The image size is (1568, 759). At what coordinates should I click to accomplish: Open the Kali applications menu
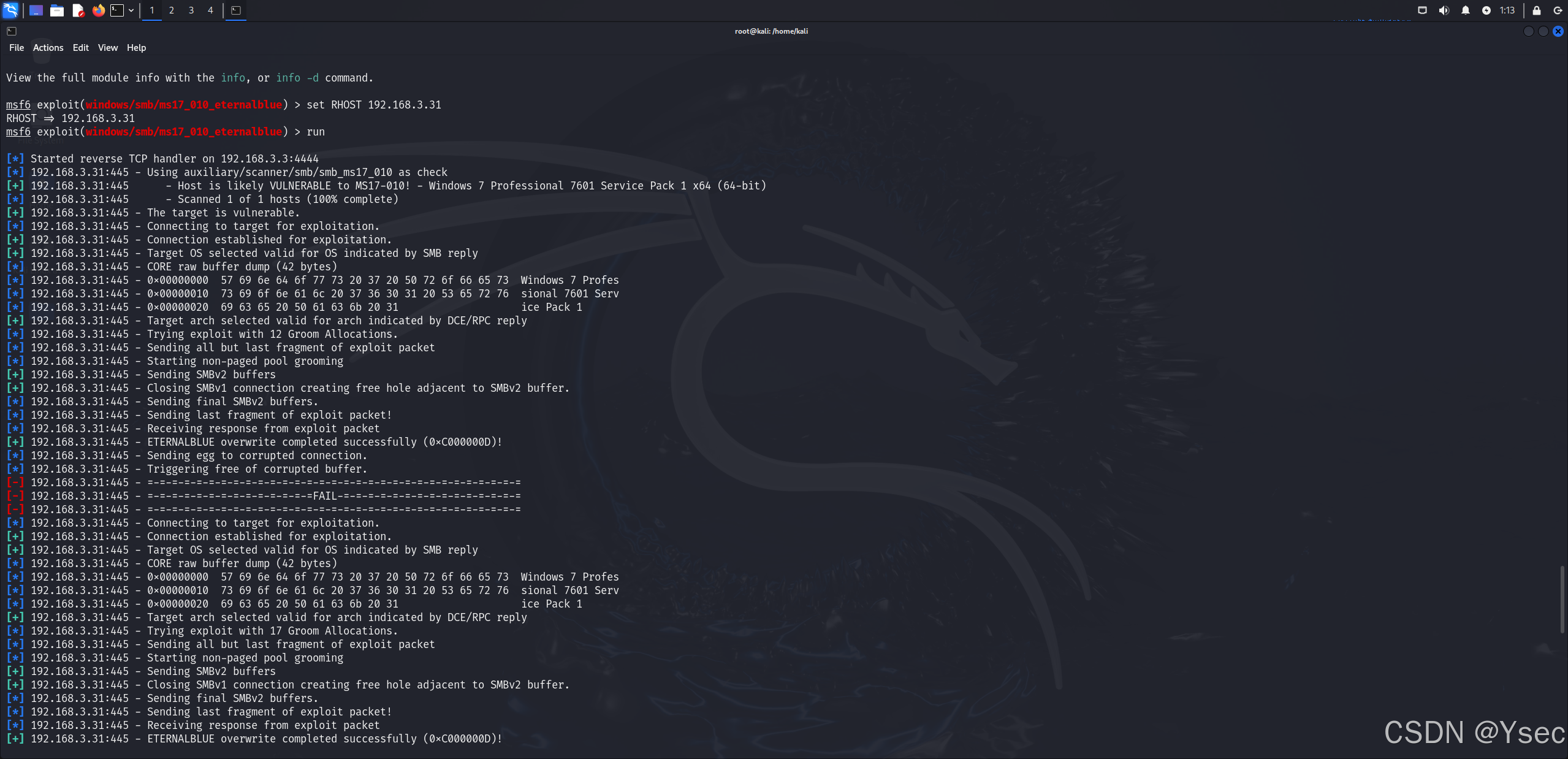(10, 10)
